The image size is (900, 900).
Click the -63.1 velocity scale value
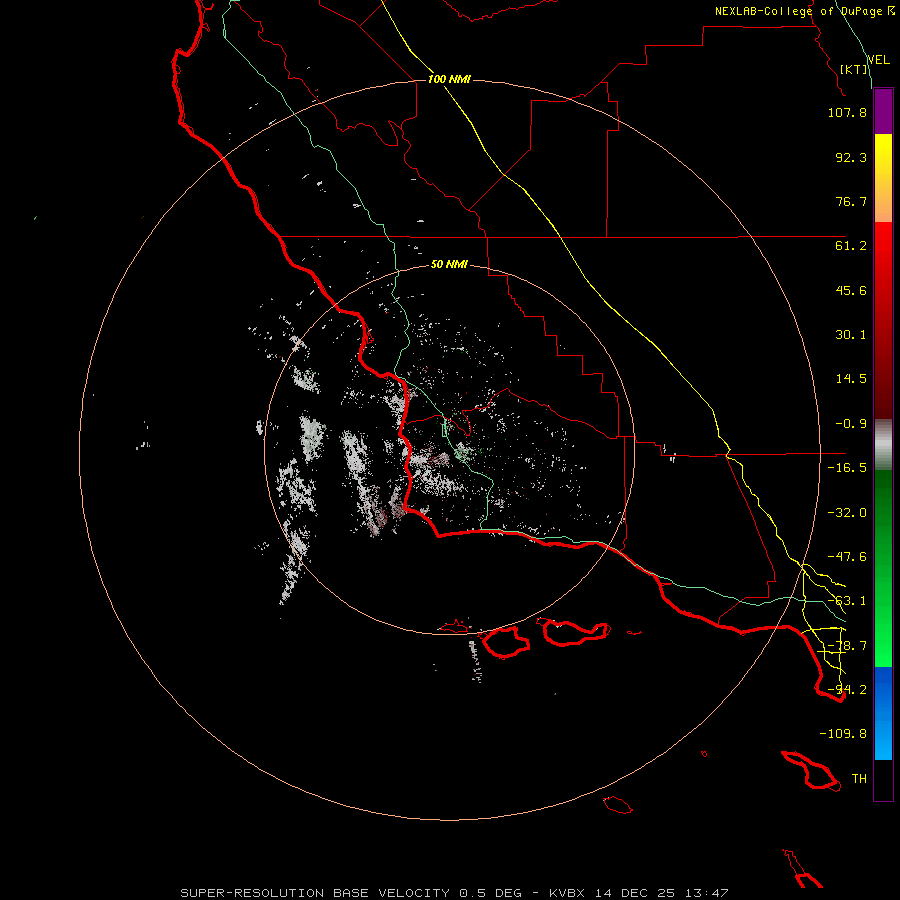847,601
